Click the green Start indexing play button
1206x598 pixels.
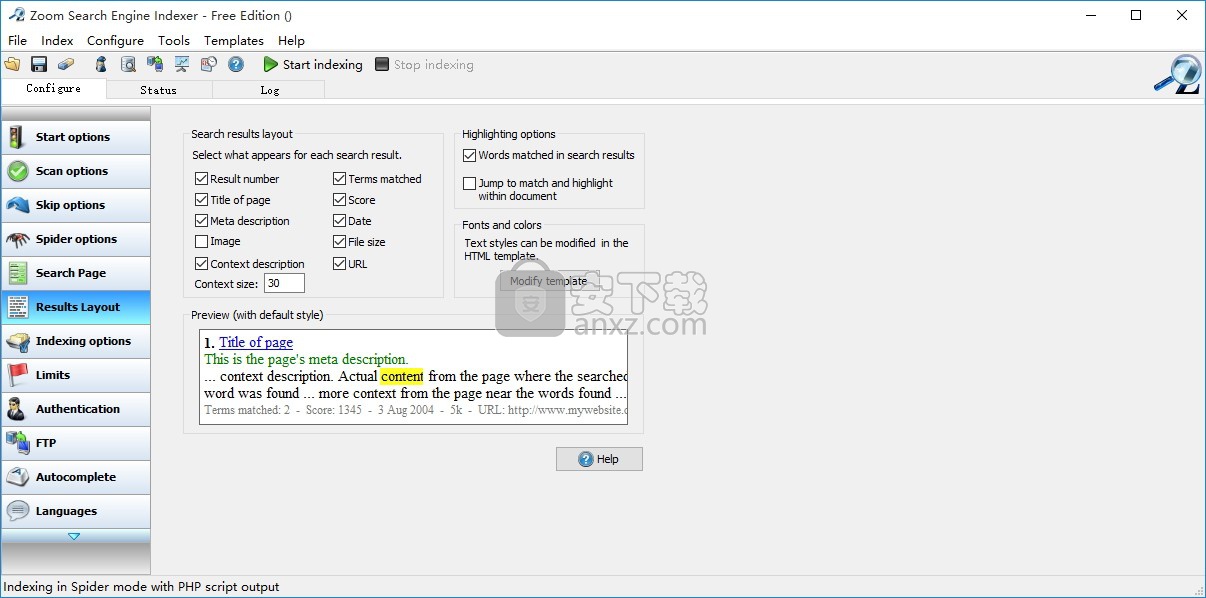(x=313, y=65)
